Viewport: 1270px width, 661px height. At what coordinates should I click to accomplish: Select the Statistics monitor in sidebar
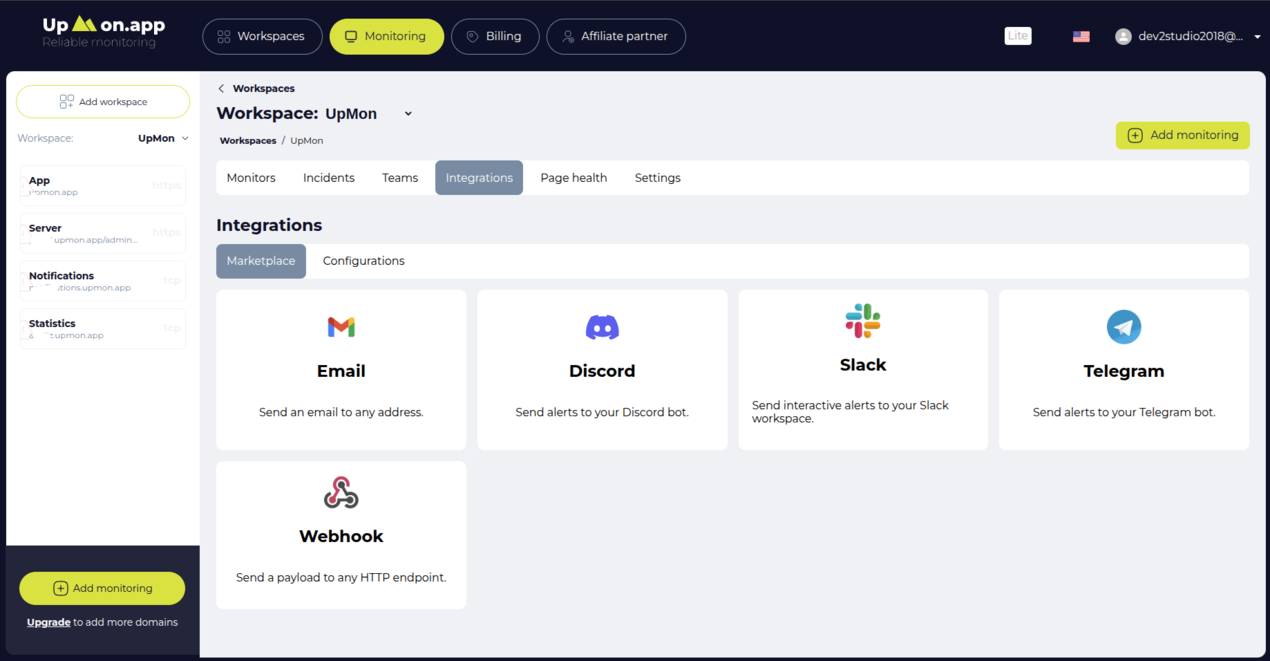point(103,329)
